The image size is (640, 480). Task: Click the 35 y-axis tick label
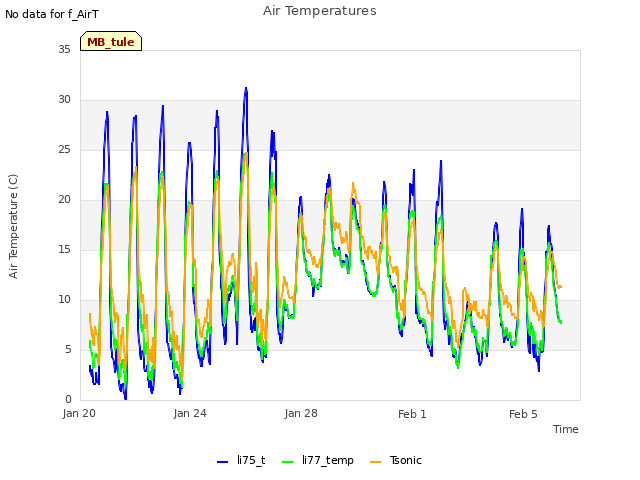click(x=64, y=49)
